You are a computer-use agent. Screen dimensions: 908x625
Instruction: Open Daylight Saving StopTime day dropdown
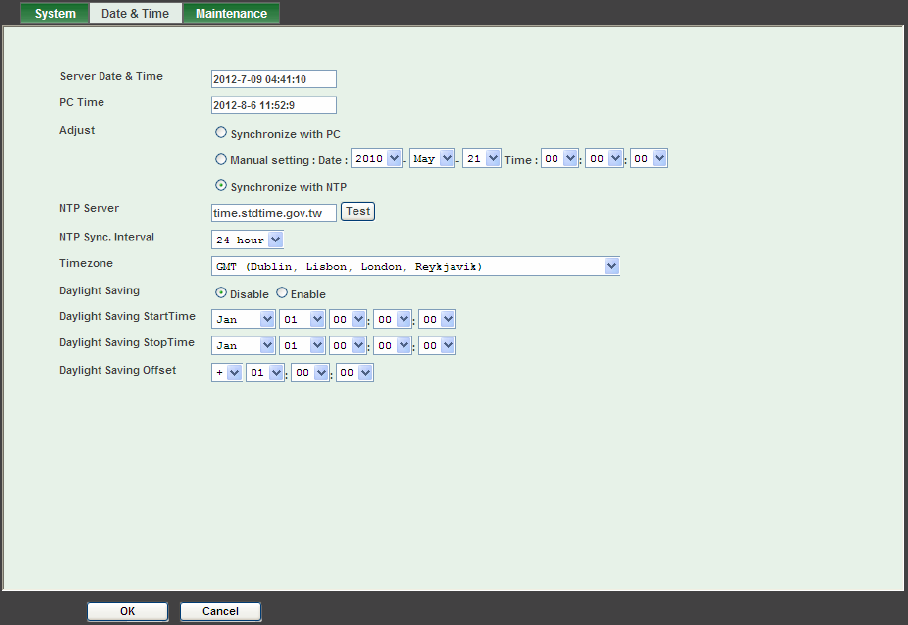[x=302, y=345]
